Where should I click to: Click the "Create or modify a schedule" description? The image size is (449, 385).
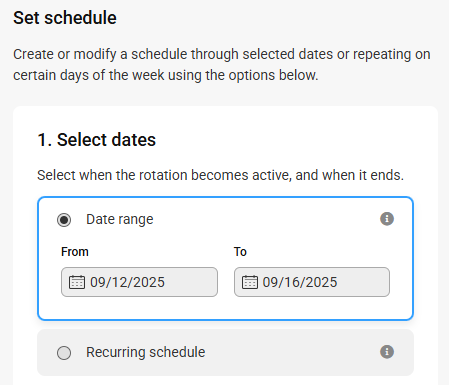click(222, 65)
